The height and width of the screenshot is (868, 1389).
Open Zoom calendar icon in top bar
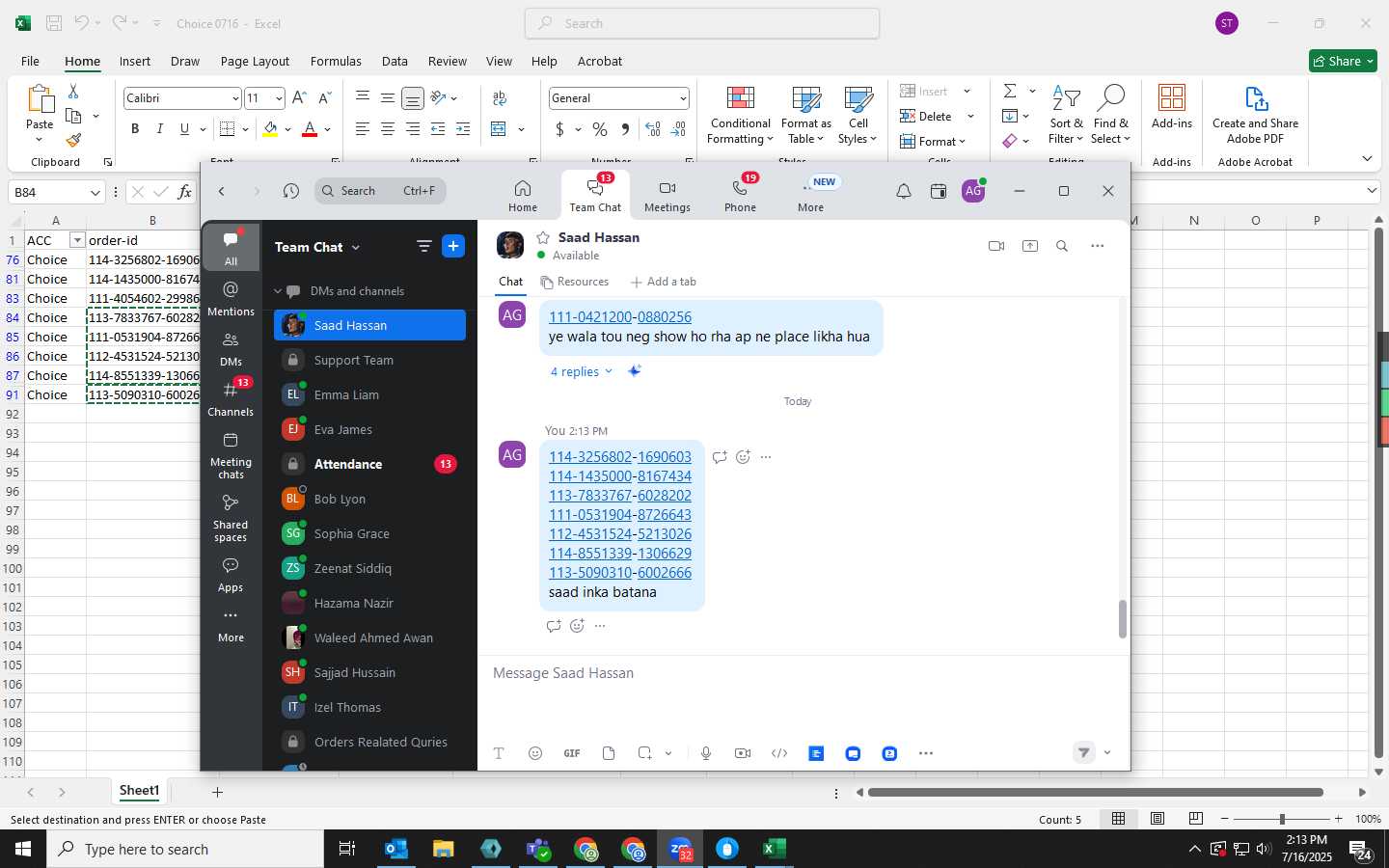point(938,191)
